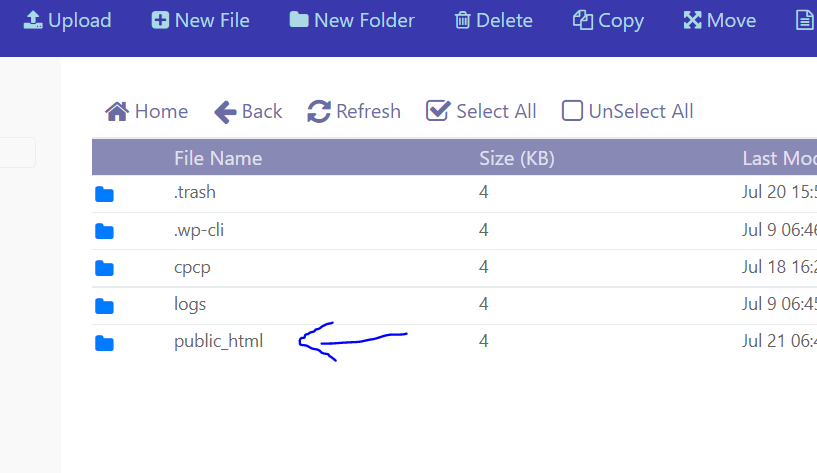Open the .trash folder
The image size is (817, 473).
[195, 192]
